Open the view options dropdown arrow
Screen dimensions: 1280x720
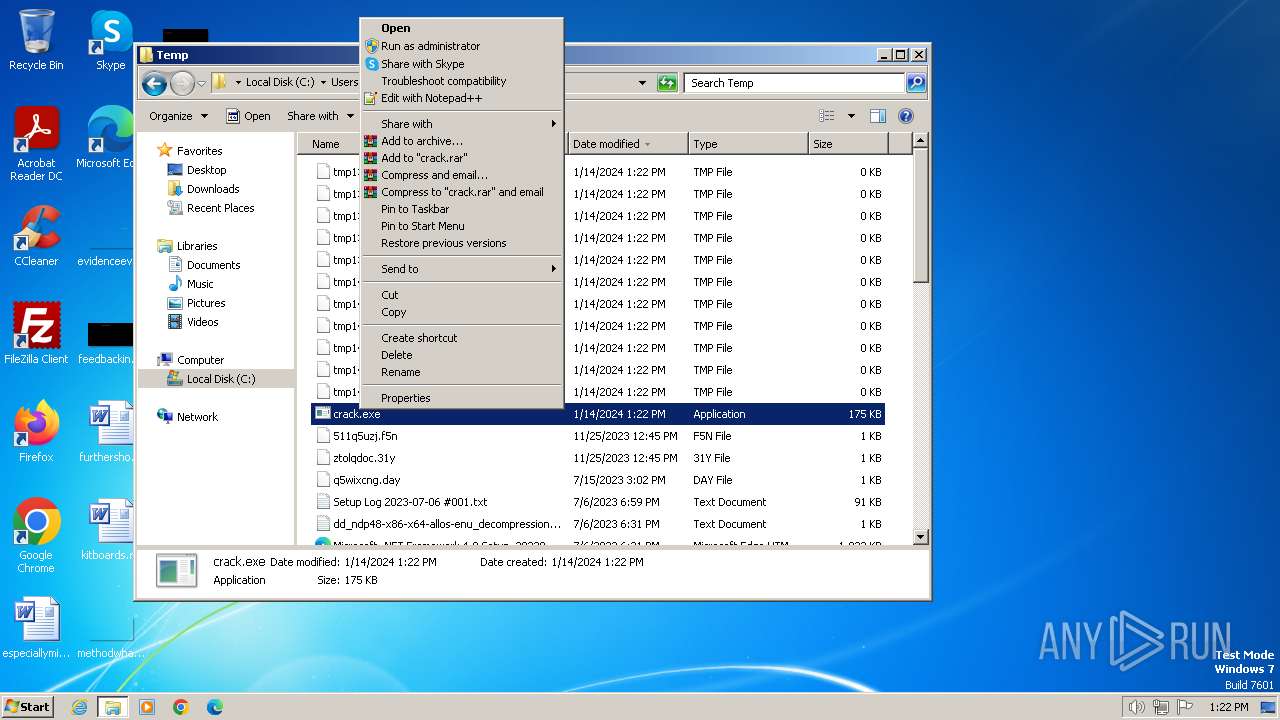(x=851, y=116)
